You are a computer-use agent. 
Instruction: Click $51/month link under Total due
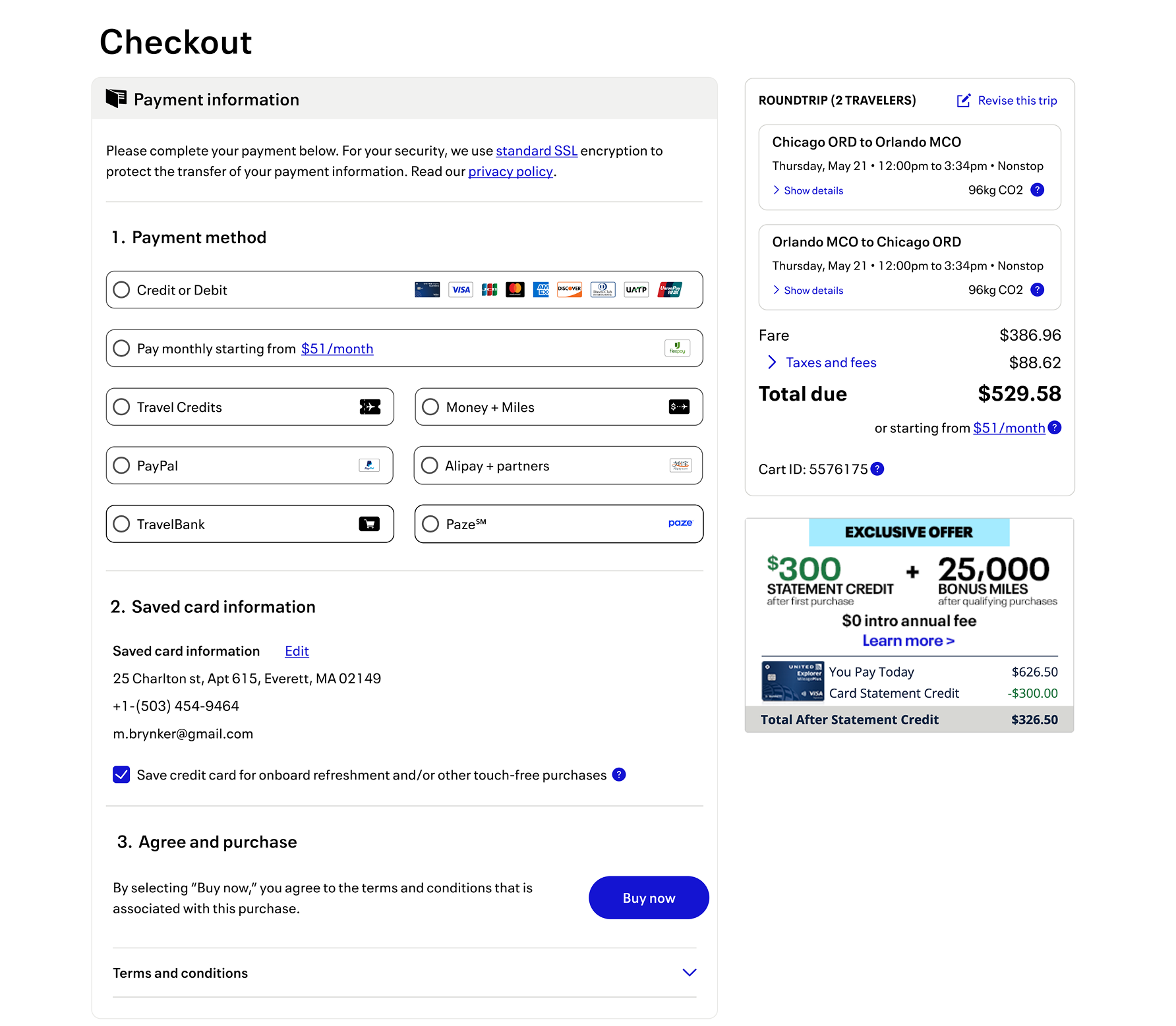(x=1009, y=428)
